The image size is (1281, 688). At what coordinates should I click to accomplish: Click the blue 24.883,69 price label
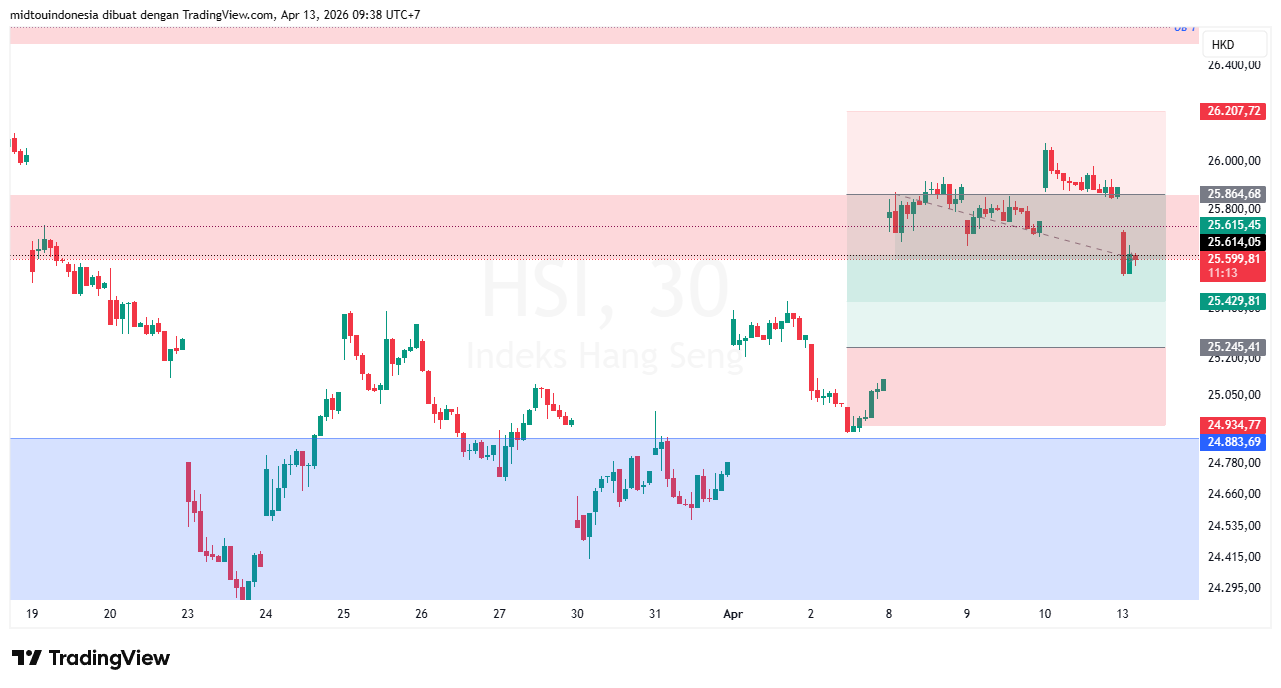1233,442
